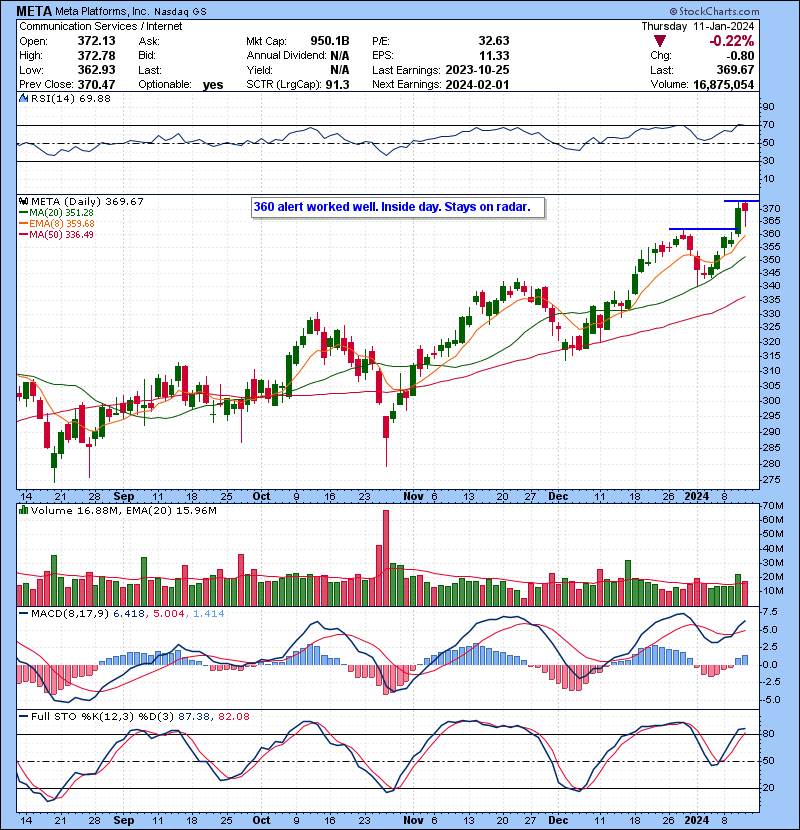Click the Dec label on price chart axis
The image size is (800, 830).
(x=558, y=497)
